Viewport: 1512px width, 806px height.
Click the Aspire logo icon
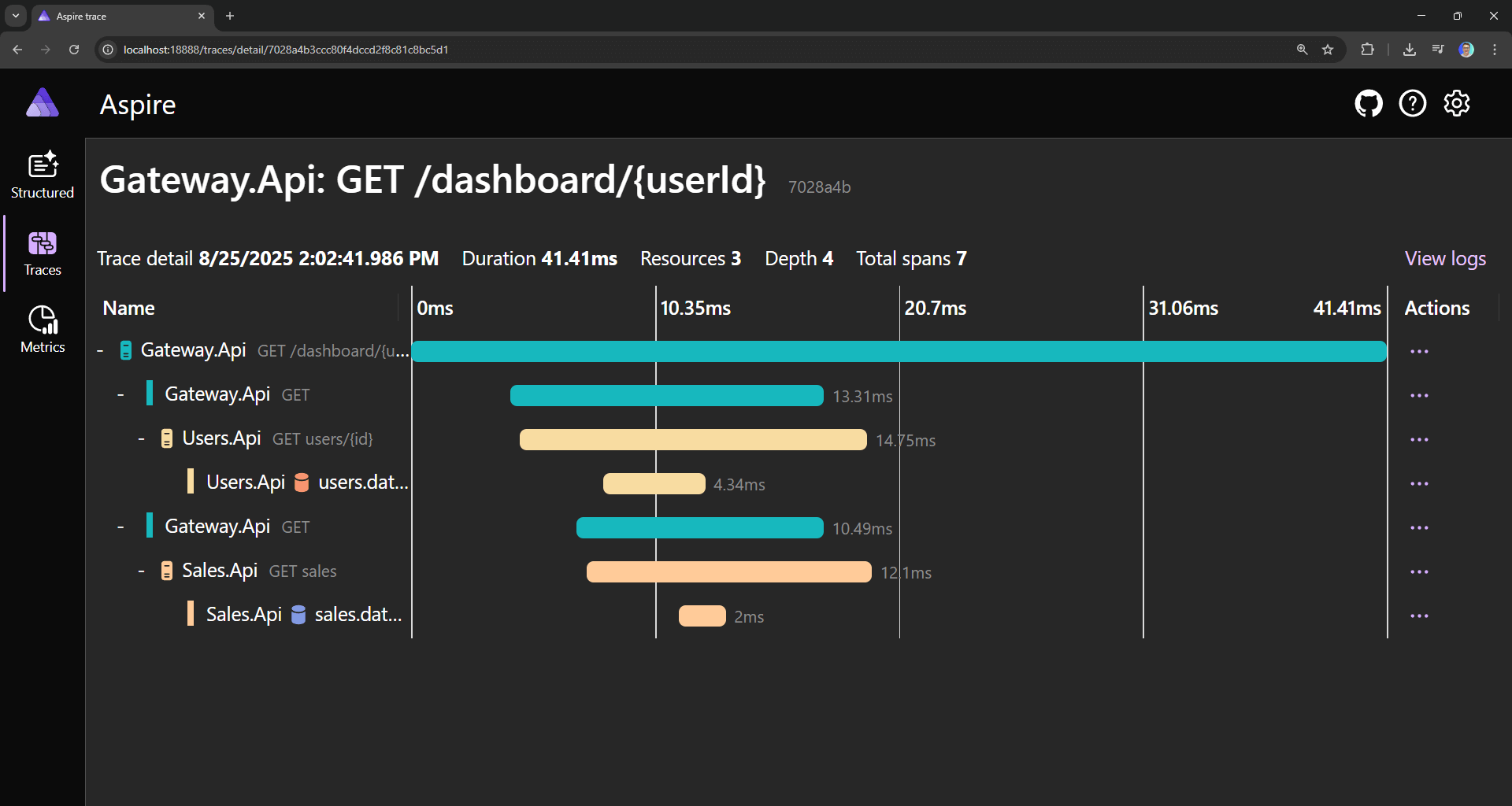(x=43, y=103)
